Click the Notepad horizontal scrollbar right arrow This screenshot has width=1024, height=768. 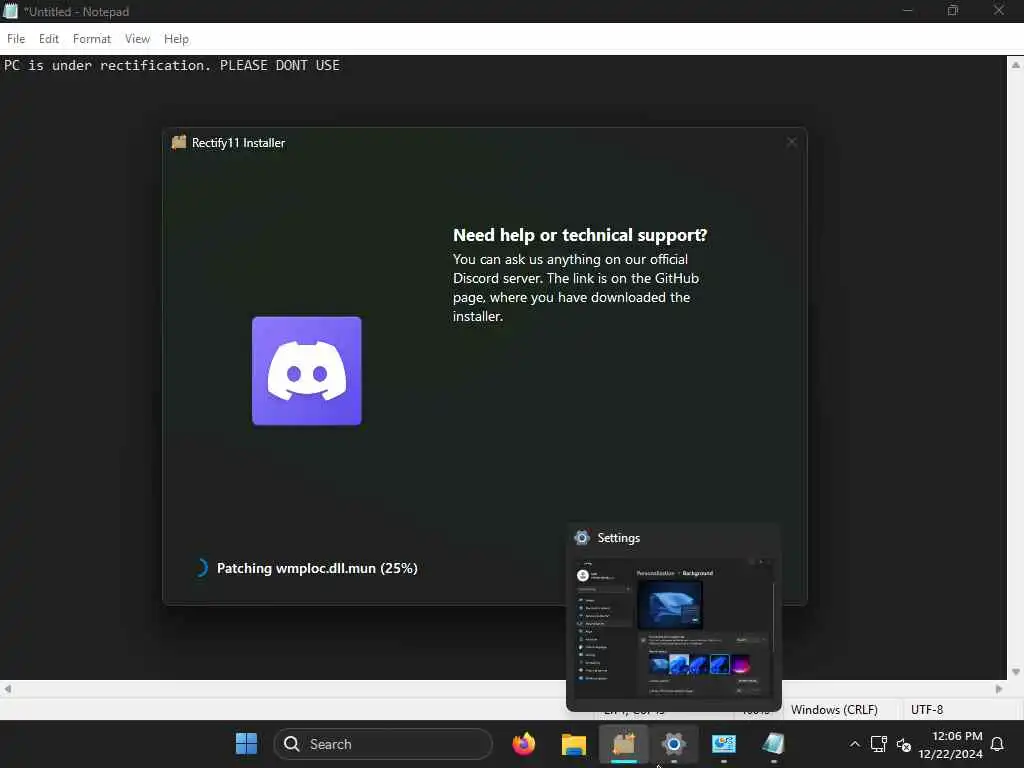[999, 689]
